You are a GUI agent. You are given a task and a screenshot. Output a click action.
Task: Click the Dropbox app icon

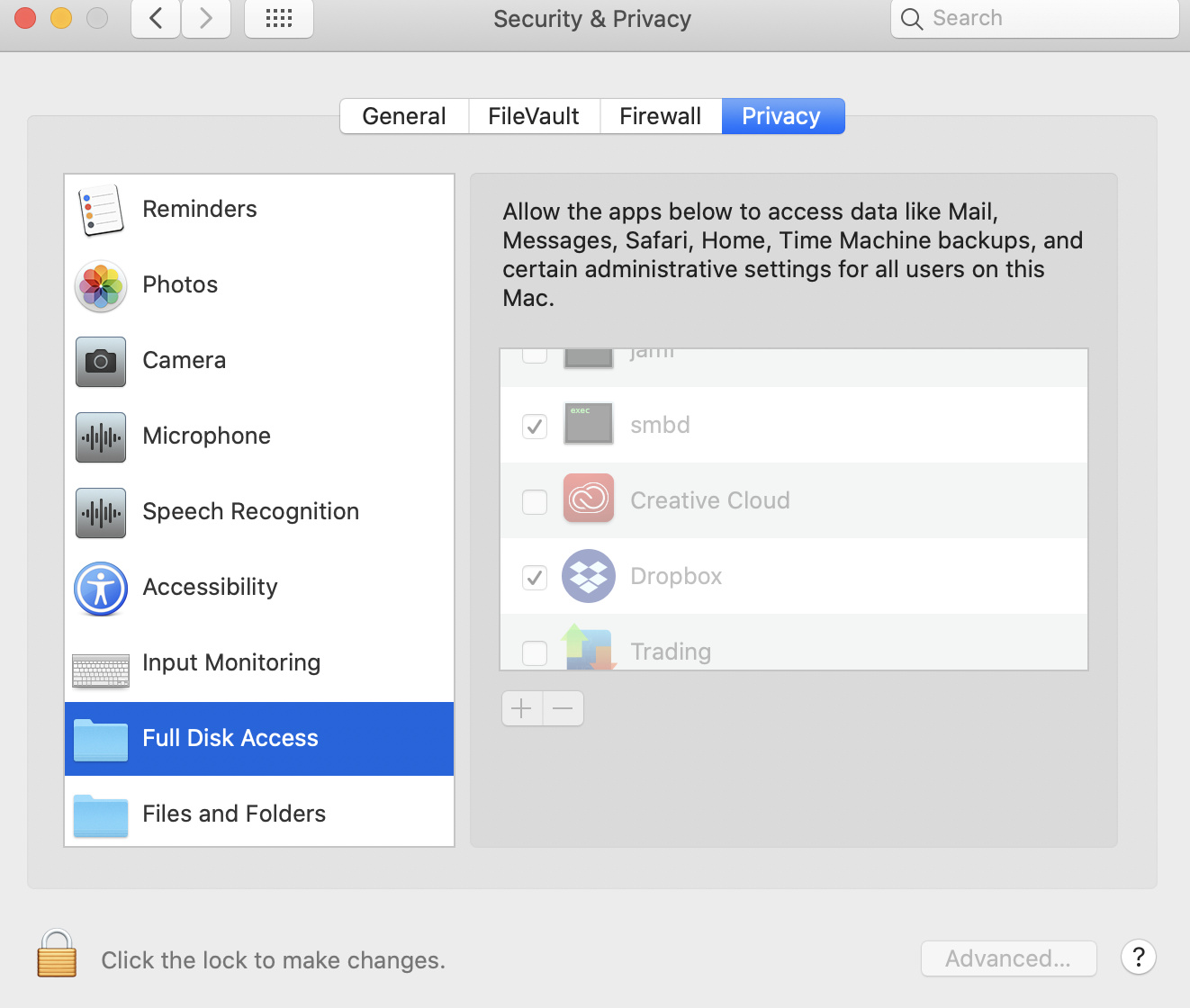point(589,576)
